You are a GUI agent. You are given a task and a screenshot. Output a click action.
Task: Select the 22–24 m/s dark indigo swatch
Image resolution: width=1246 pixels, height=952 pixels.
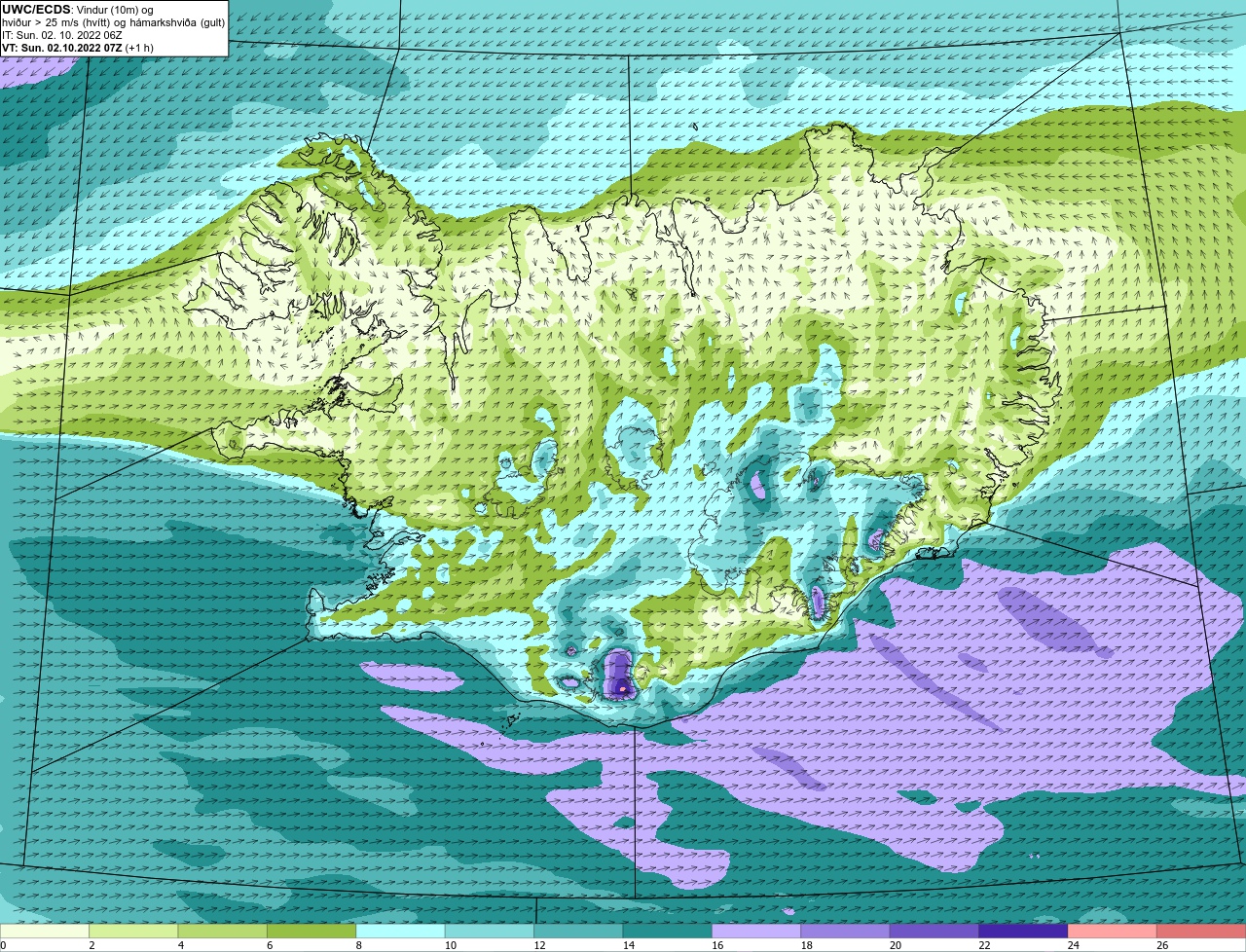coord(1024,931)
